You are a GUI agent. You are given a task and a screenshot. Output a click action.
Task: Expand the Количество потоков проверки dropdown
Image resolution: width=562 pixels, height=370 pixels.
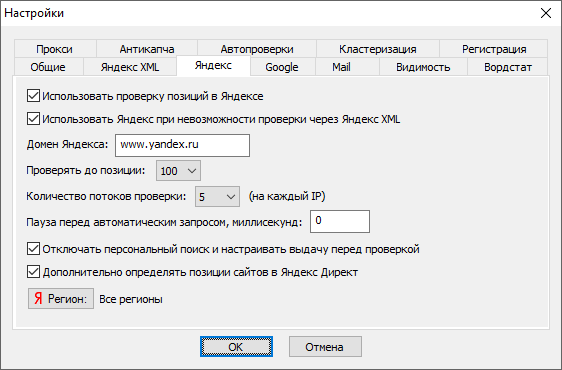[x=217, y=196]
